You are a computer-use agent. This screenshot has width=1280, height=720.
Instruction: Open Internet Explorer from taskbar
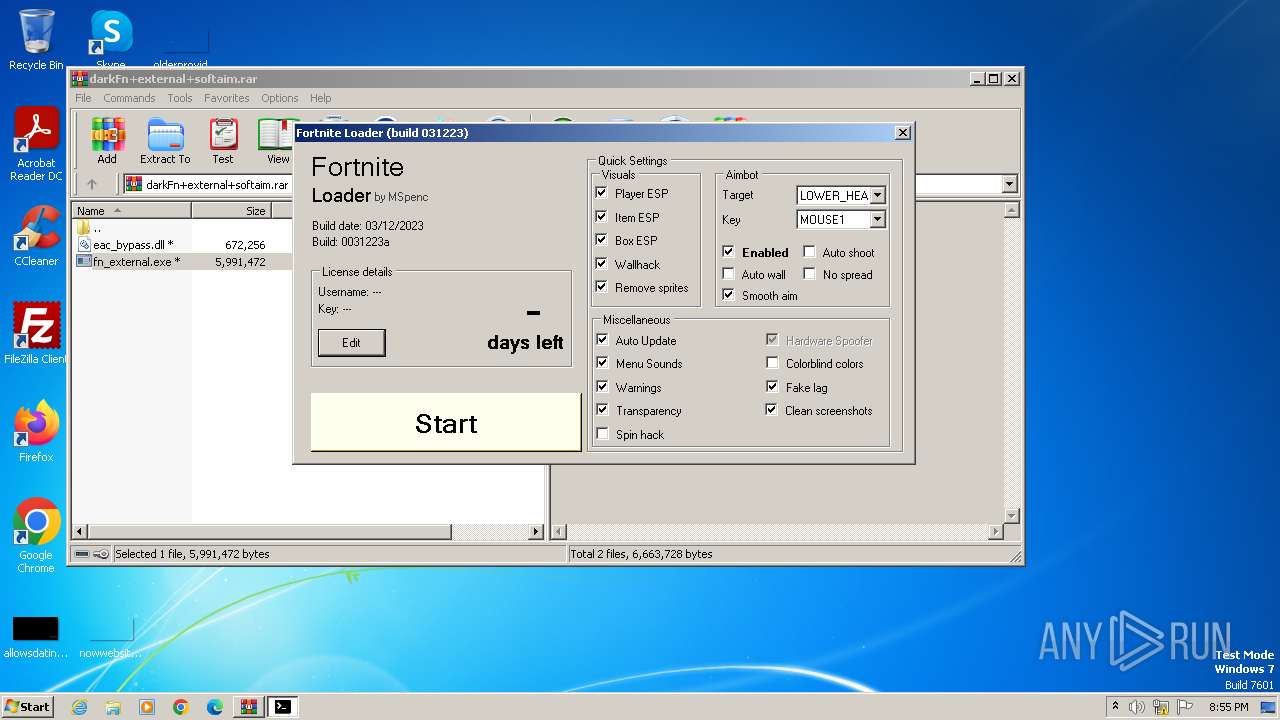coord(79,707)
